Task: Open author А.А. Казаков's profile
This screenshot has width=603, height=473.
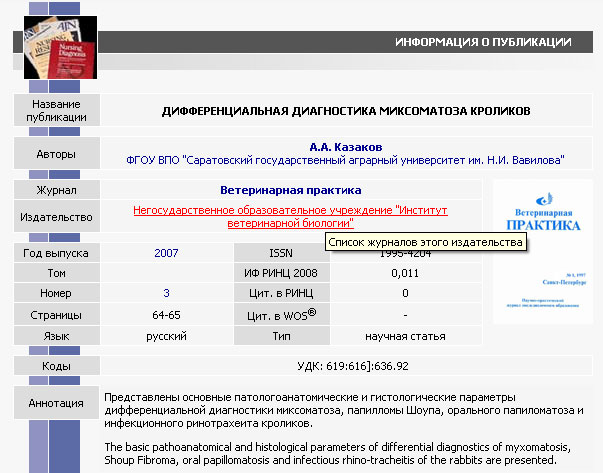Action: [x=345, y=145]
